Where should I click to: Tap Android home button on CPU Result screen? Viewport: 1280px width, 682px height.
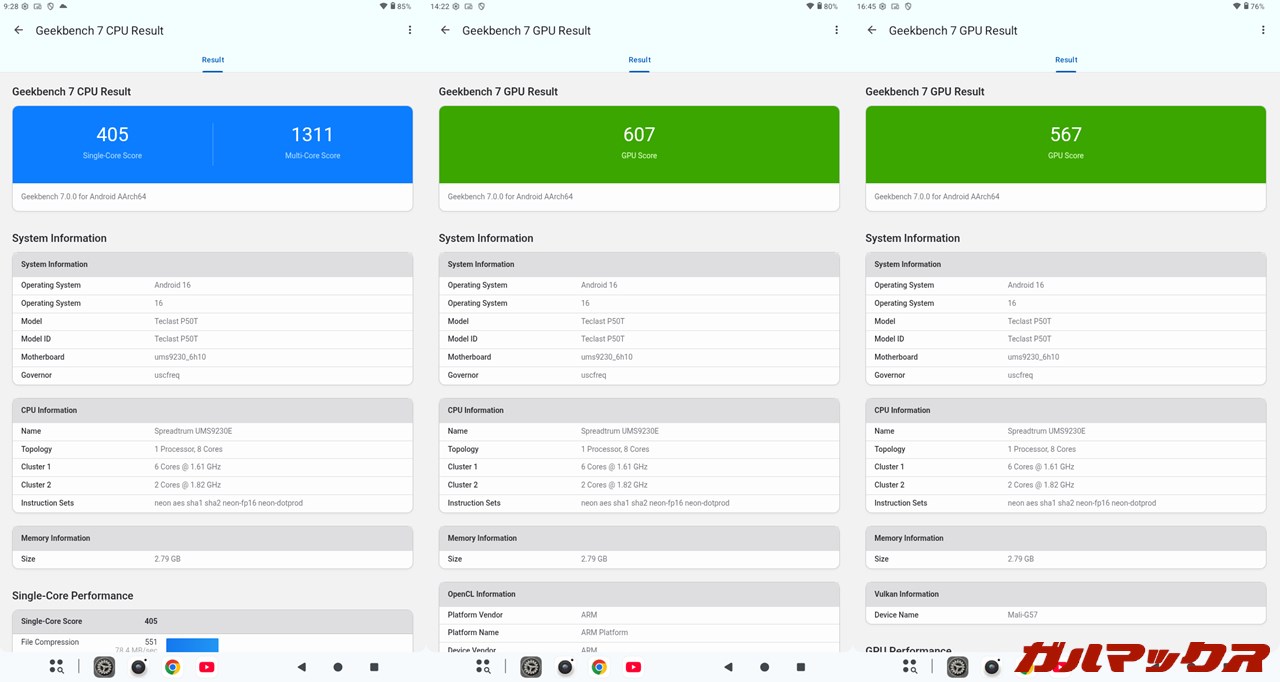tap(338, 667)
